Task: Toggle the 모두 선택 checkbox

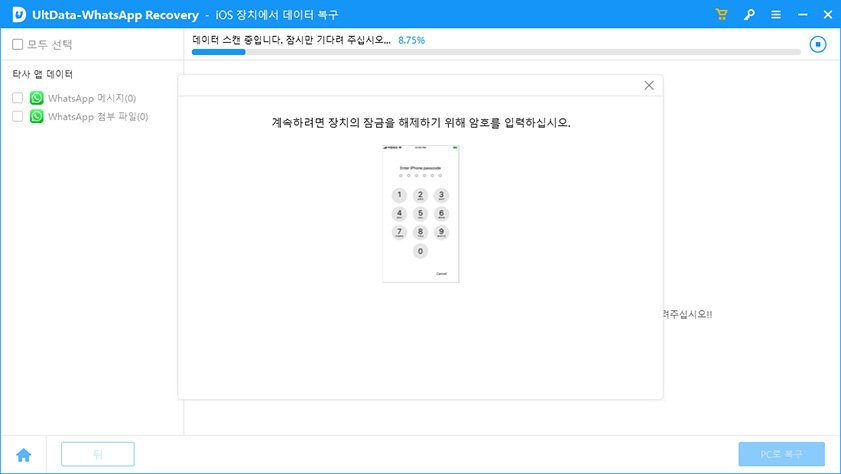Action: click(x=18, y=45)
